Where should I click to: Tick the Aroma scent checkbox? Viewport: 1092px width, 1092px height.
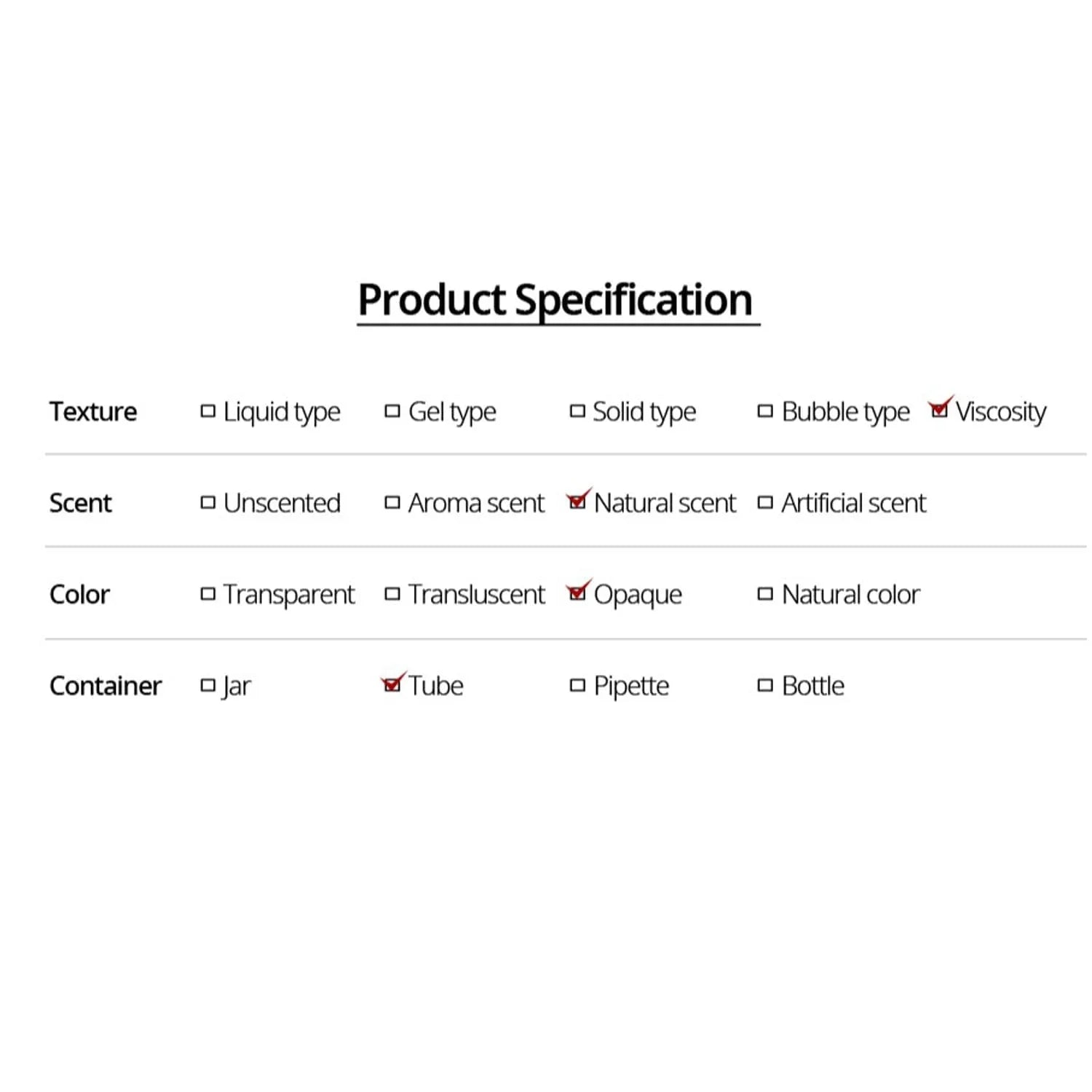pyautogui.click(x=392, y=502)
